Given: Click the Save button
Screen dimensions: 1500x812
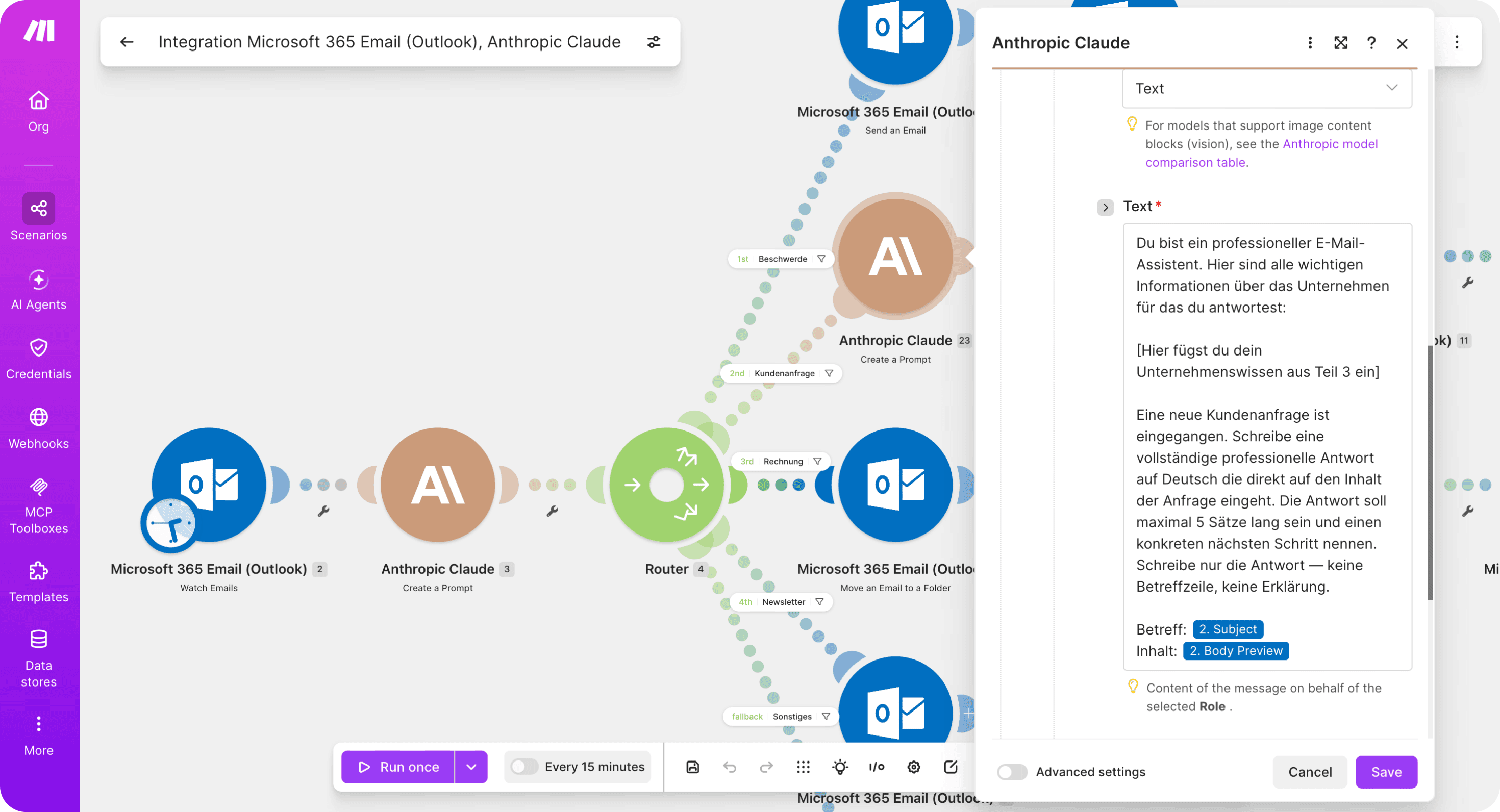Looking at the screenshot, I should click(x=1386, y=772).
